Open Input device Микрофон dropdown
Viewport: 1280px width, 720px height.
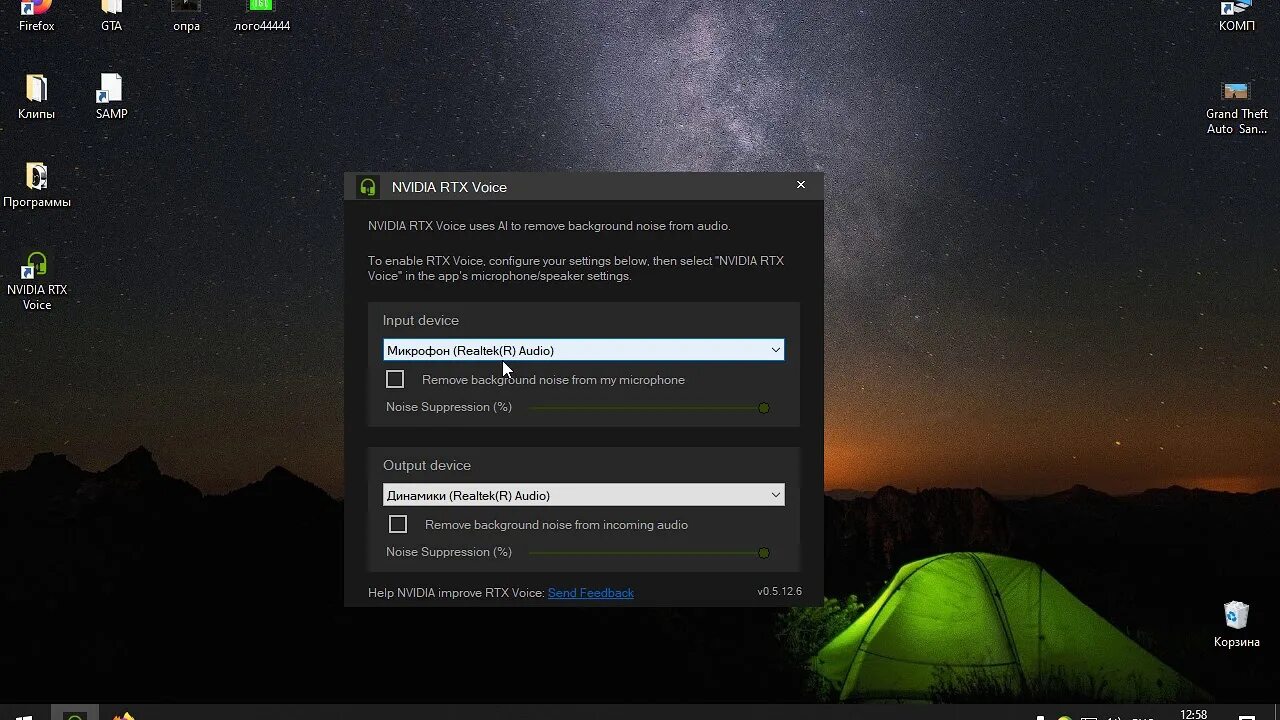click(x=583, y=350)
